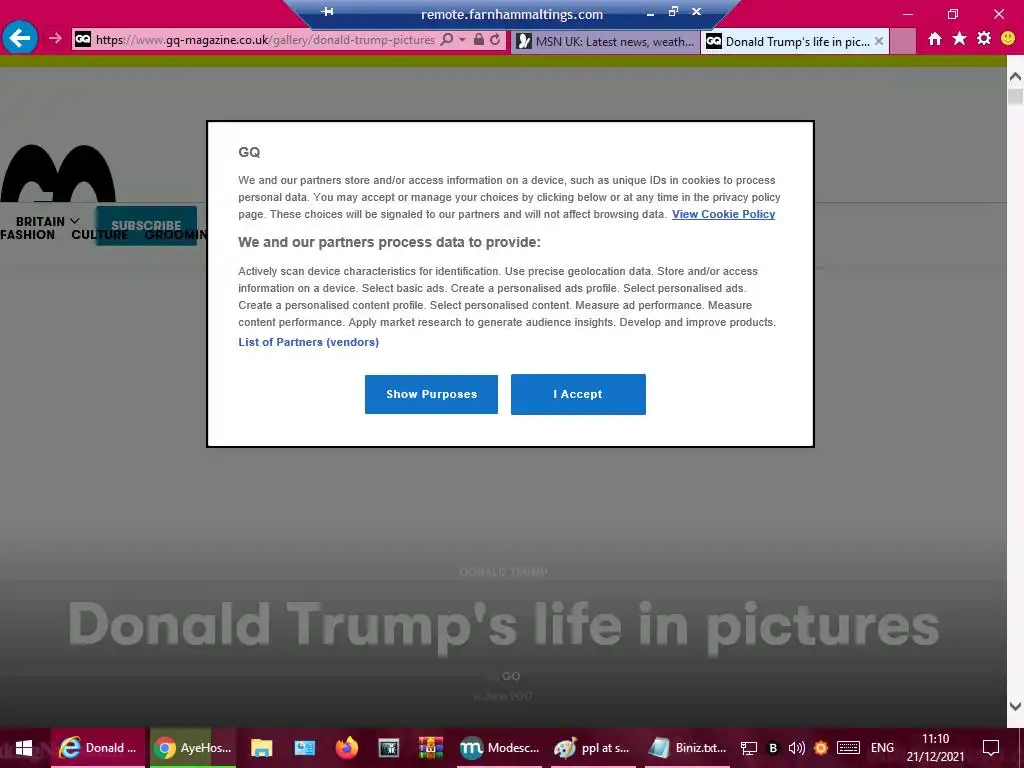The height and width of the screenshot is (768, 1024).
Task: Refresh the page with the reload icon
Action: pos(495,39)
